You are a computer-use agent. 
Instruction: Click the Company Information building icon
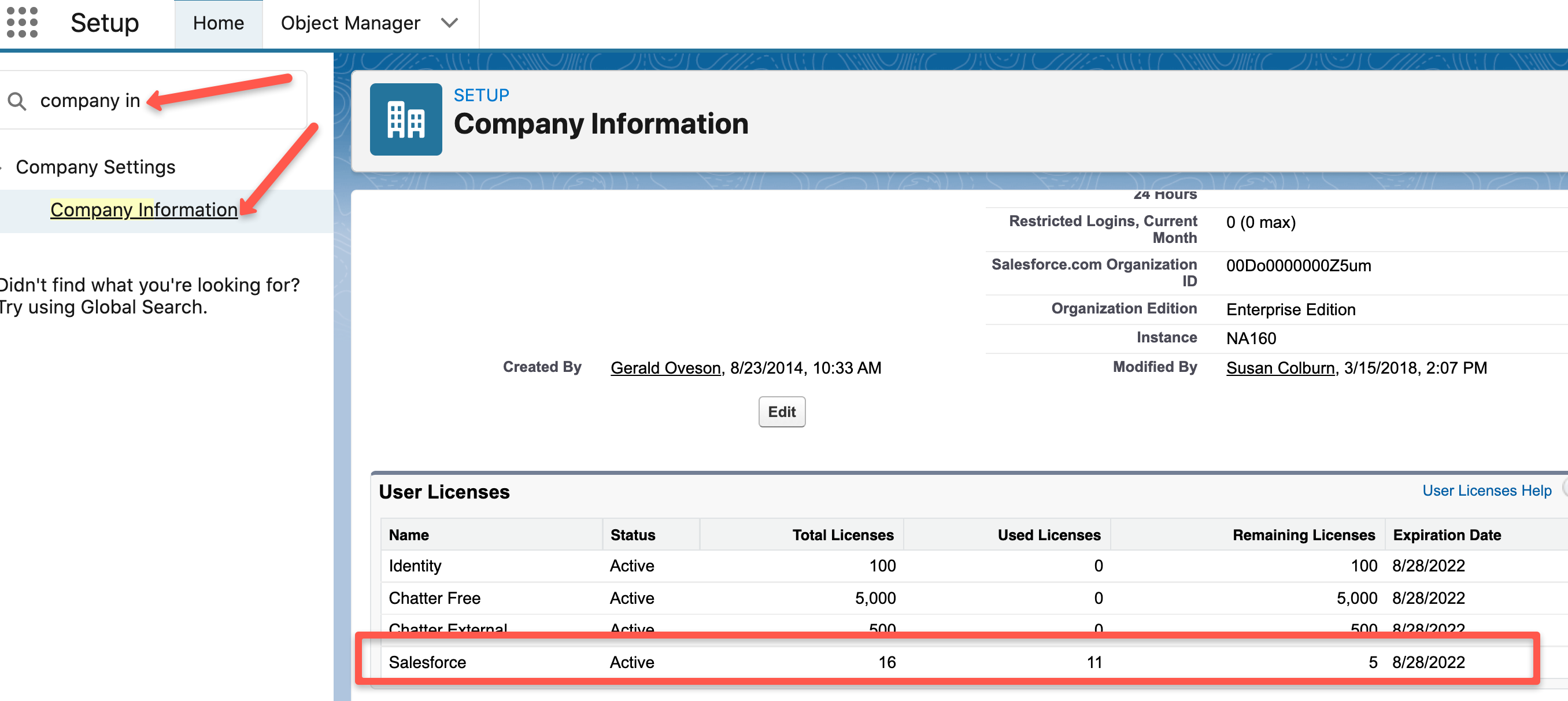[405, 119]
